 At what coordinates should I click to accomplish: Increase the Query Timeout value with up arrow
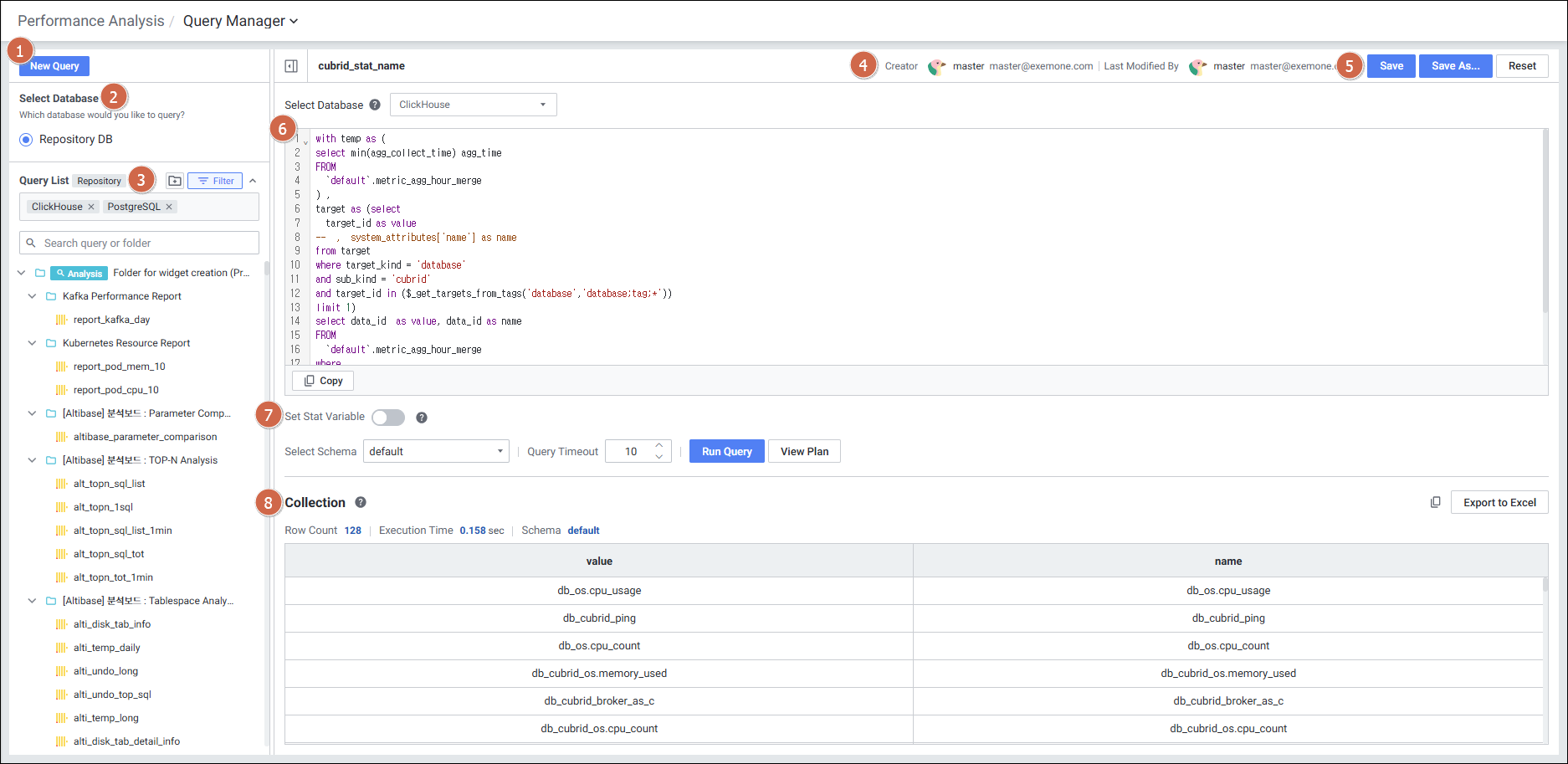[659, 446]
